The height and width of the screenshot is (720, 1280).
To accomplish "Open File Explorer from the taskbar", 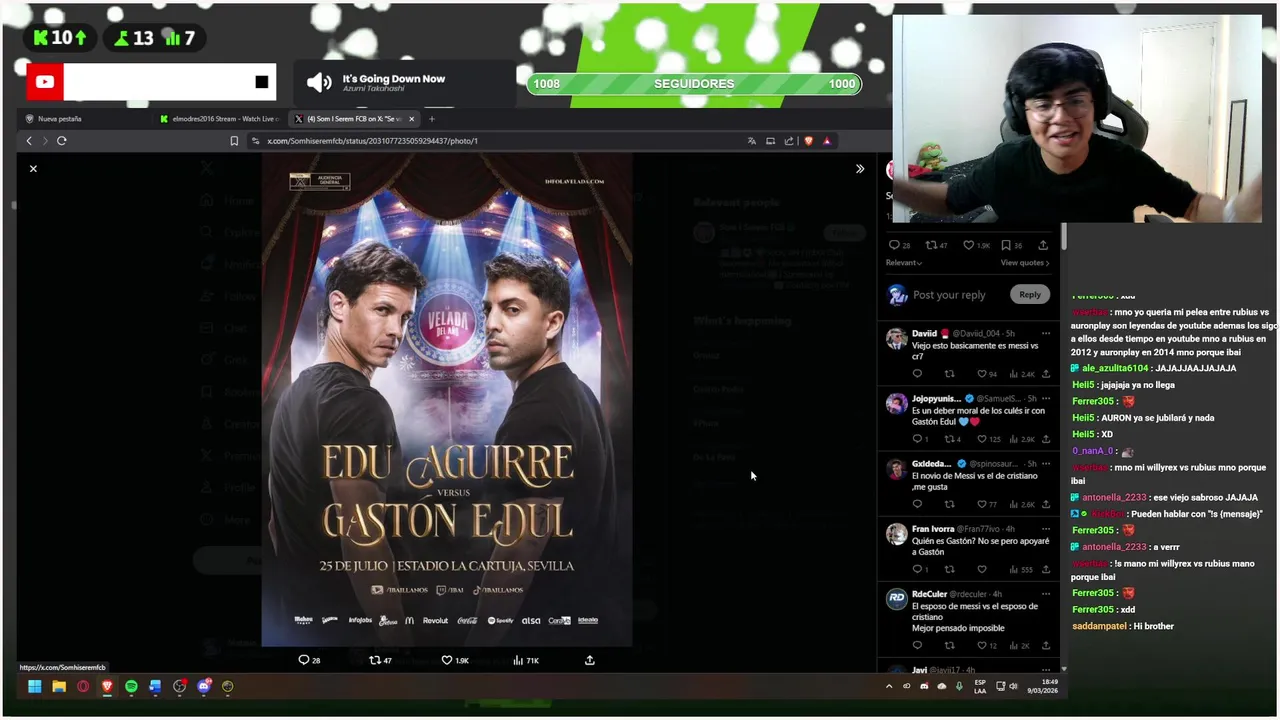I will coord(59,686).
